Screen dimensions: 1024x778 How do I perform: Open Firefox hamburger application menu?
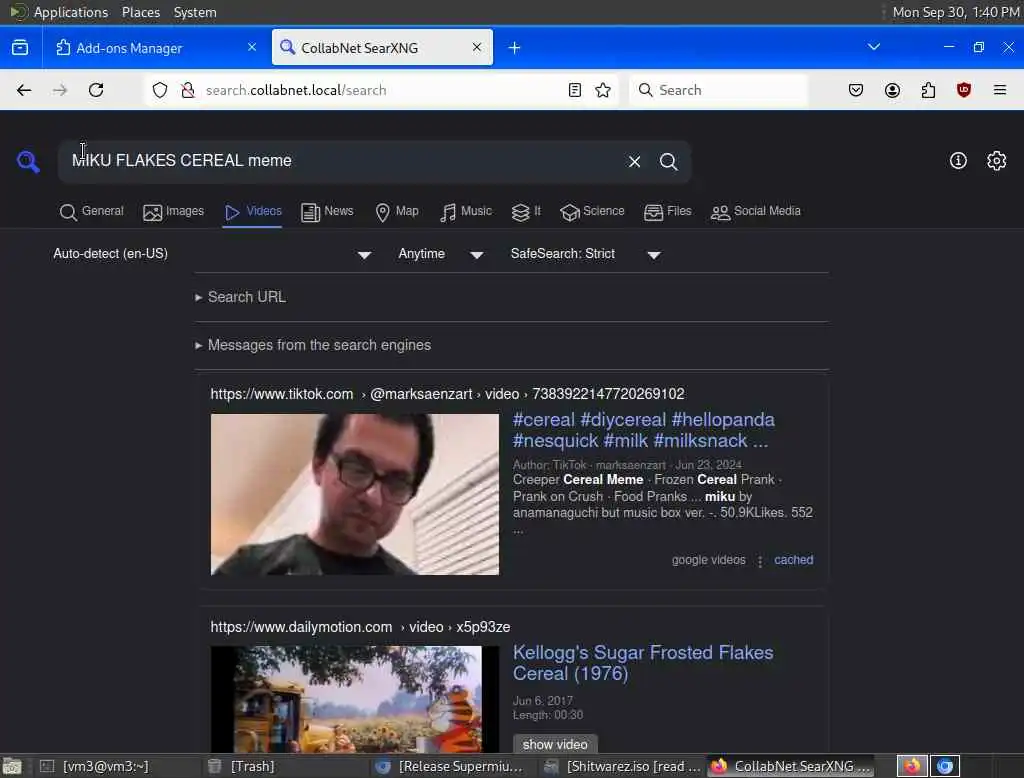[x=1000, y=90]
